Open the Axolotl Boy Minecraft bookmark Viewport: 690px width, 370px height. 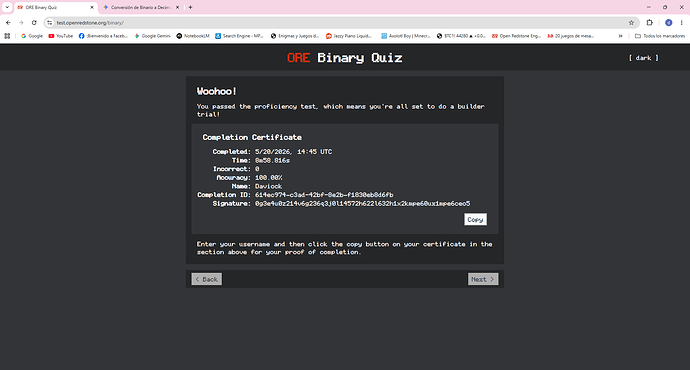pos(405,36)
